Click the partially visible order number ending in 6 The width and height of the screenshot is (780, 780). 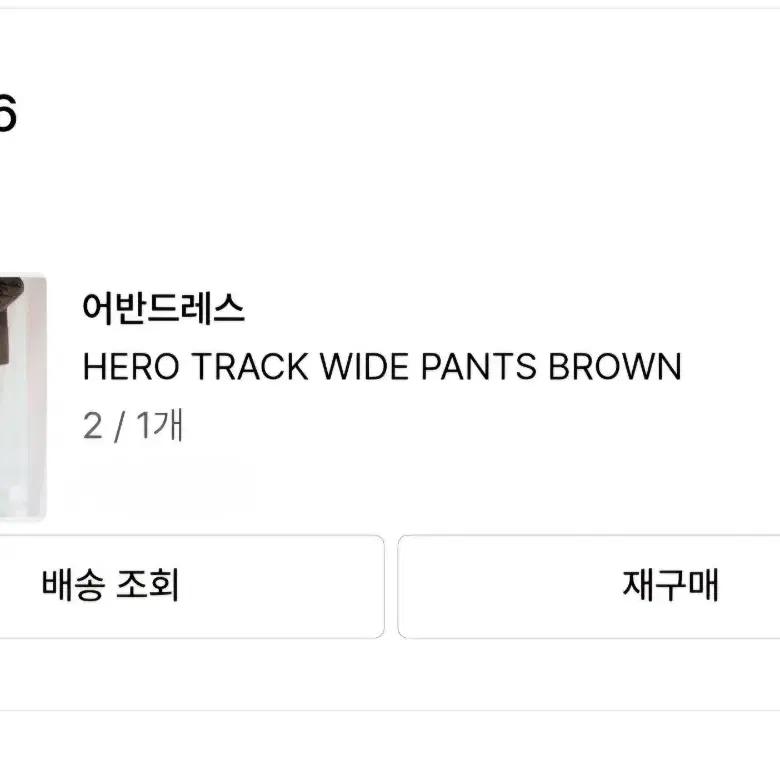pyautogui.click(x=7, y=113)
